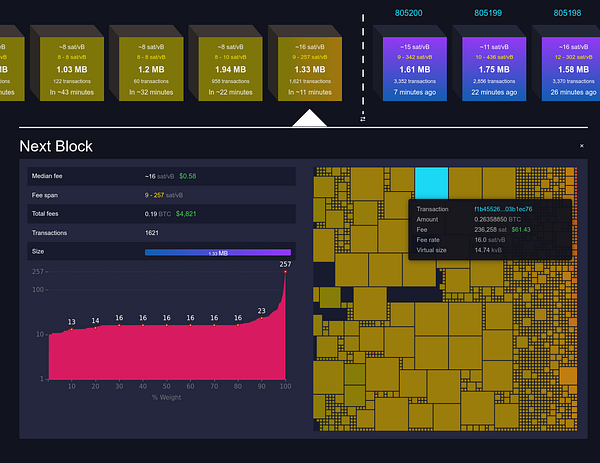Click the white triangle pointer under selected block
This screenshot has width=600, height=463.
(308, 119)
